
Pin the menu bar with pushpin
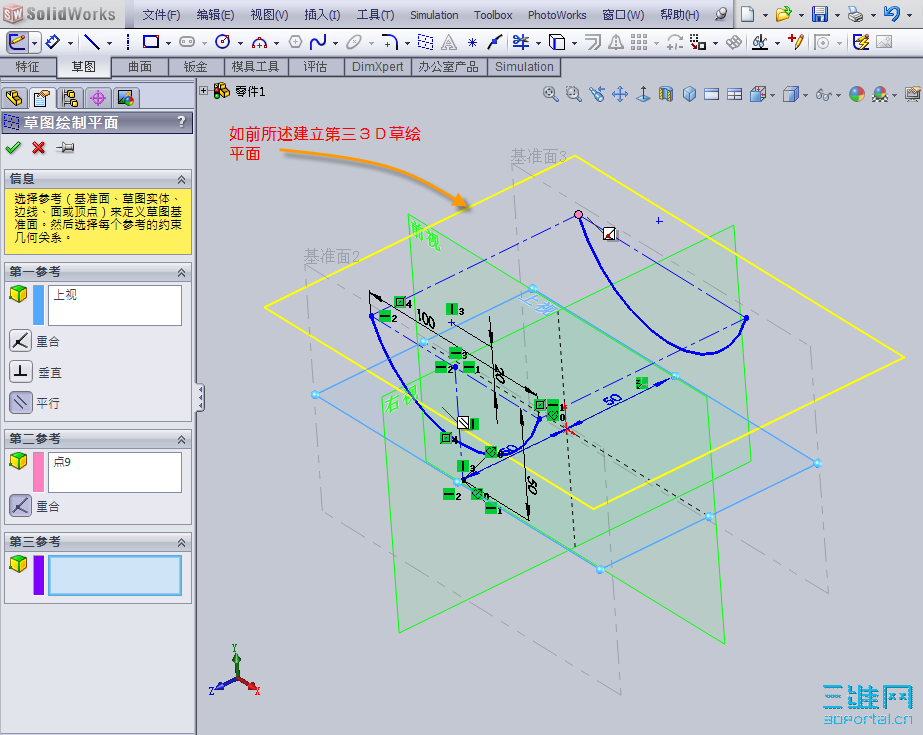tap(721, 15)
